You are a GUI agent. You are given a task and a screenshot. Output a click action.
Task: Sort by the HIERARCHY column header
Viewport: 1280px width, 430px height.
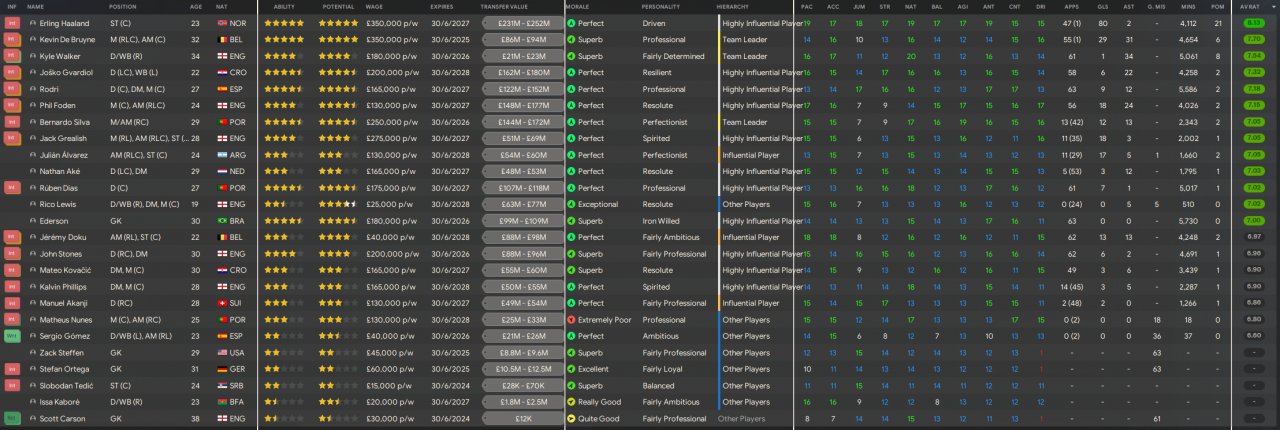733,6
